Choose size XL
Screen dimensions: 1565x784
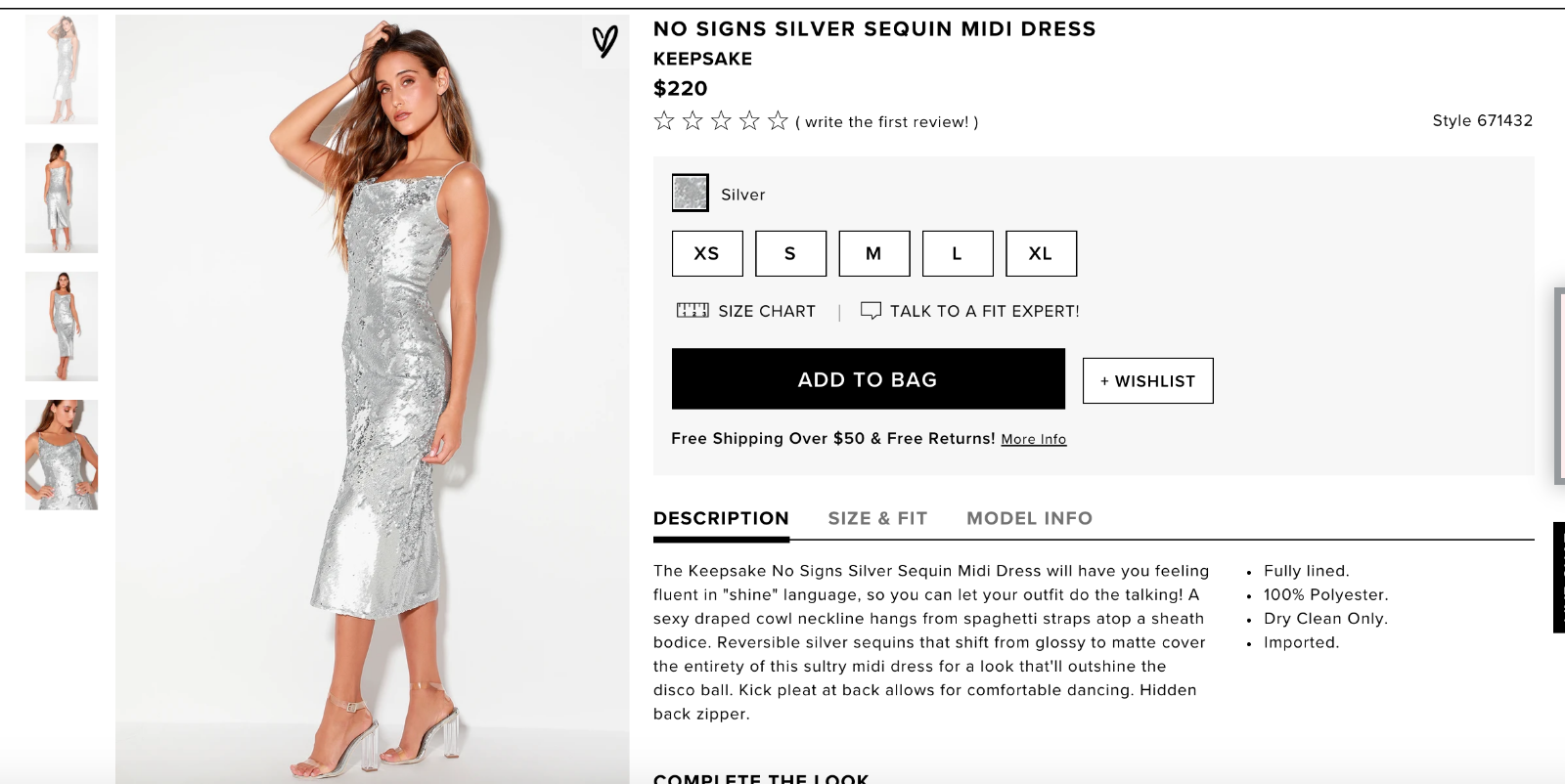1041,254
